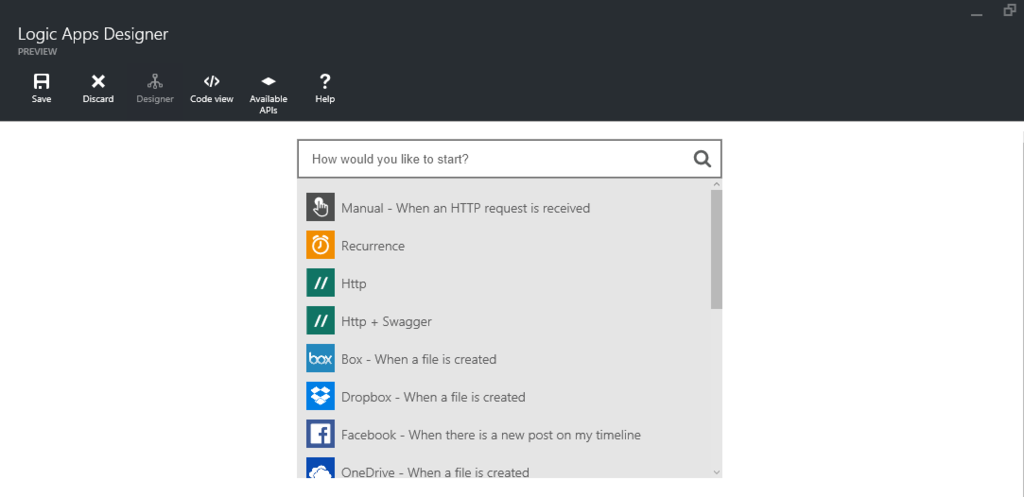Choose the 'Http' trigger label
Viewport: 1024px width, 497px height.
tap(353, 284)
